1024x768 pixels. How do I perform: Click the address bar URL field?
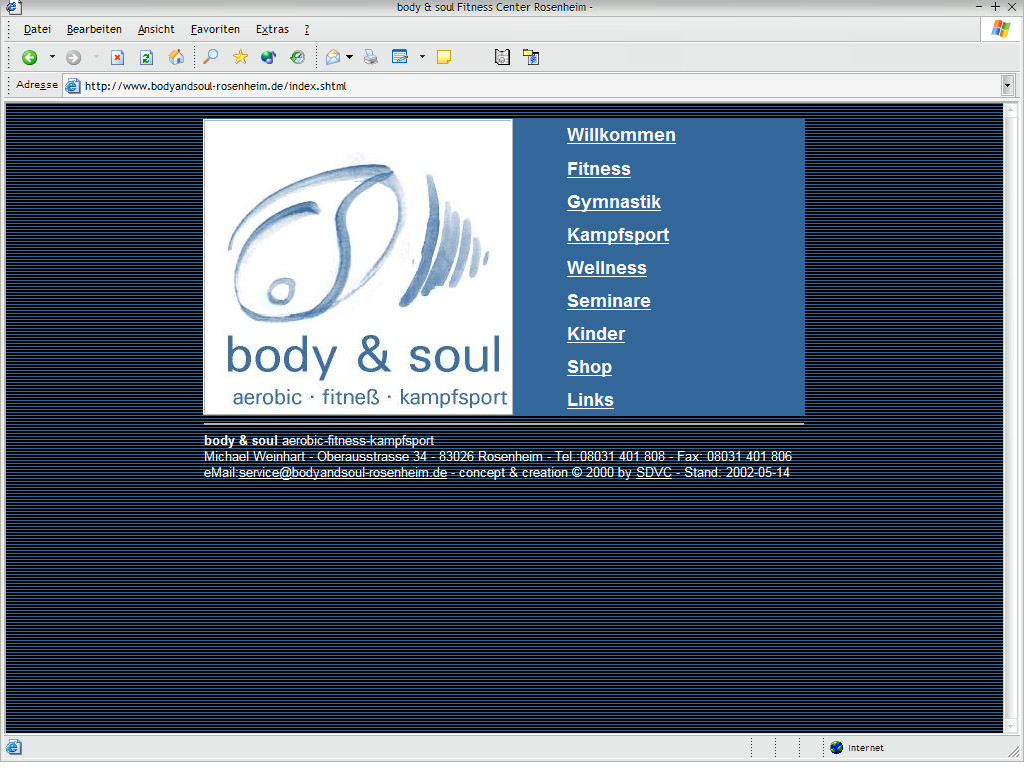(500, 86)
